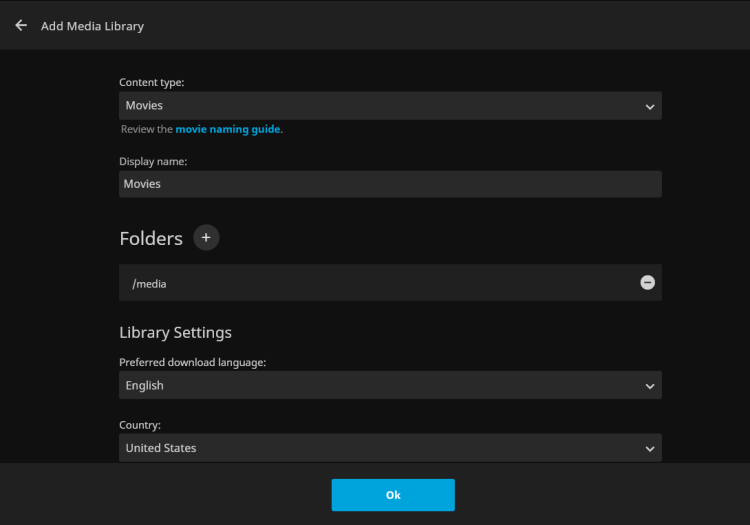Click into the Display name field

click(390, 184)
